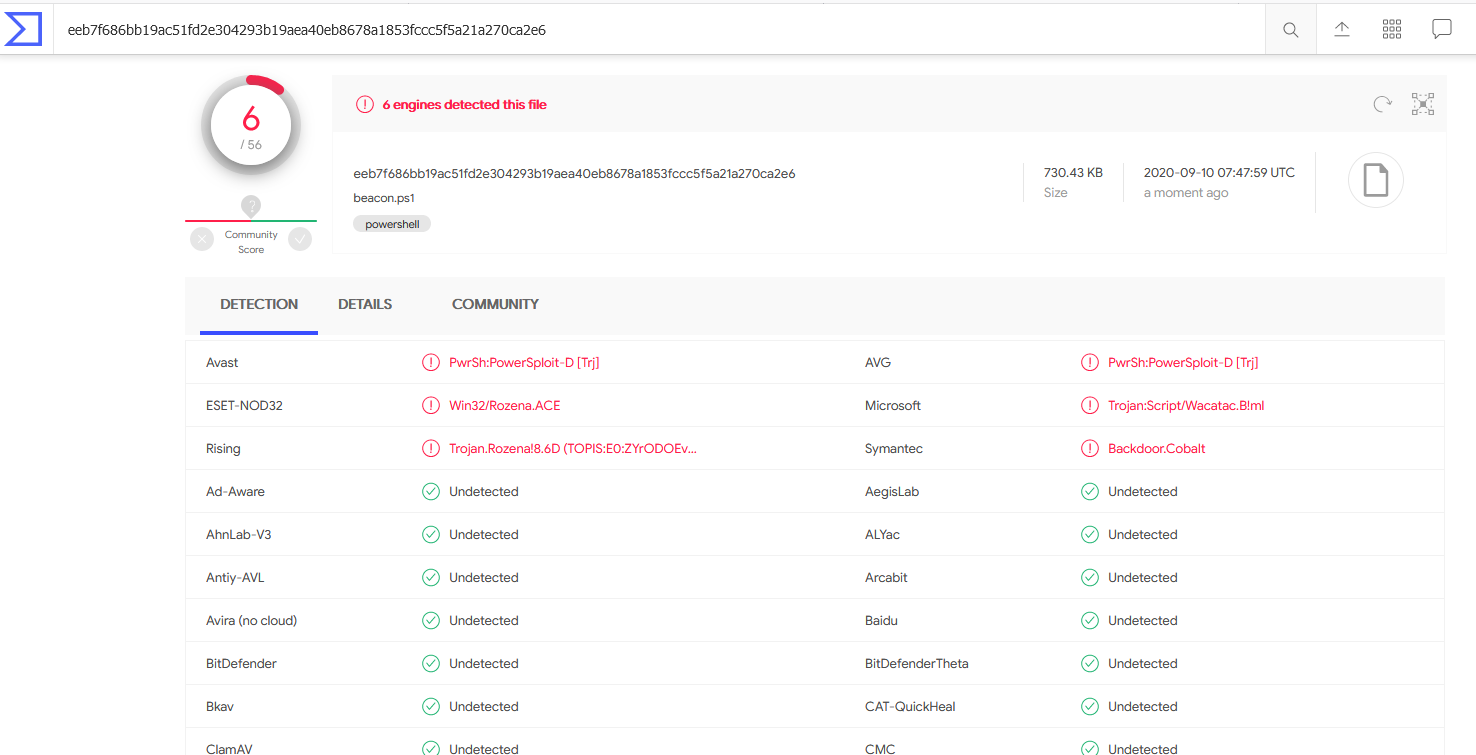Vote harmless with community check icon

(x=300, y=239)
